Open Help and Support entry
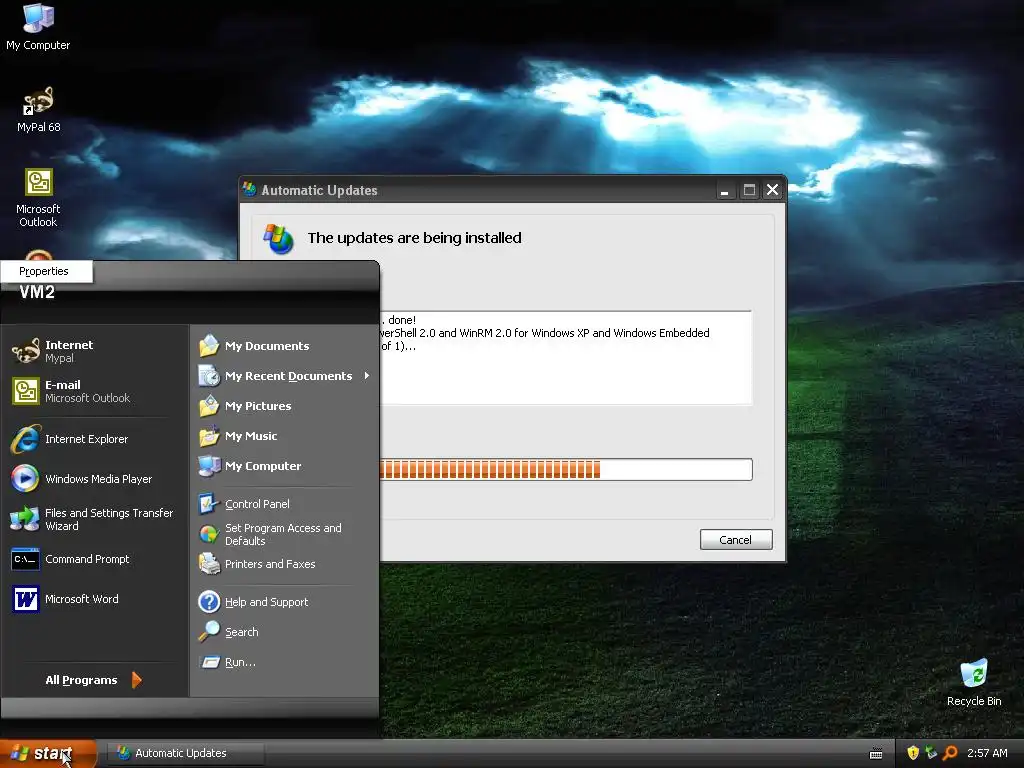Screen dimensions: 1024x768 (x=283, y=601)
